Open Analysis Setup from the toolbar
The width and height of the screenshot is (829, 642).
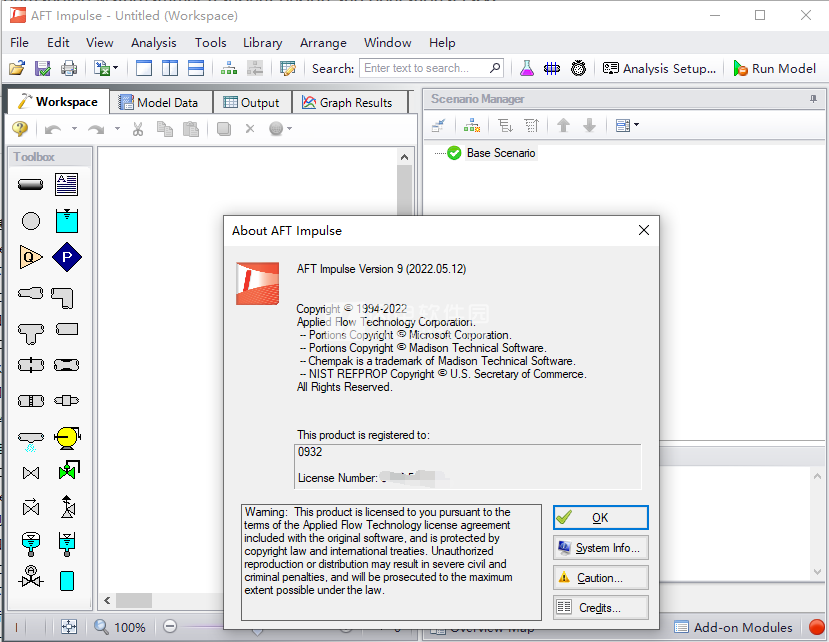coord(659,68)
